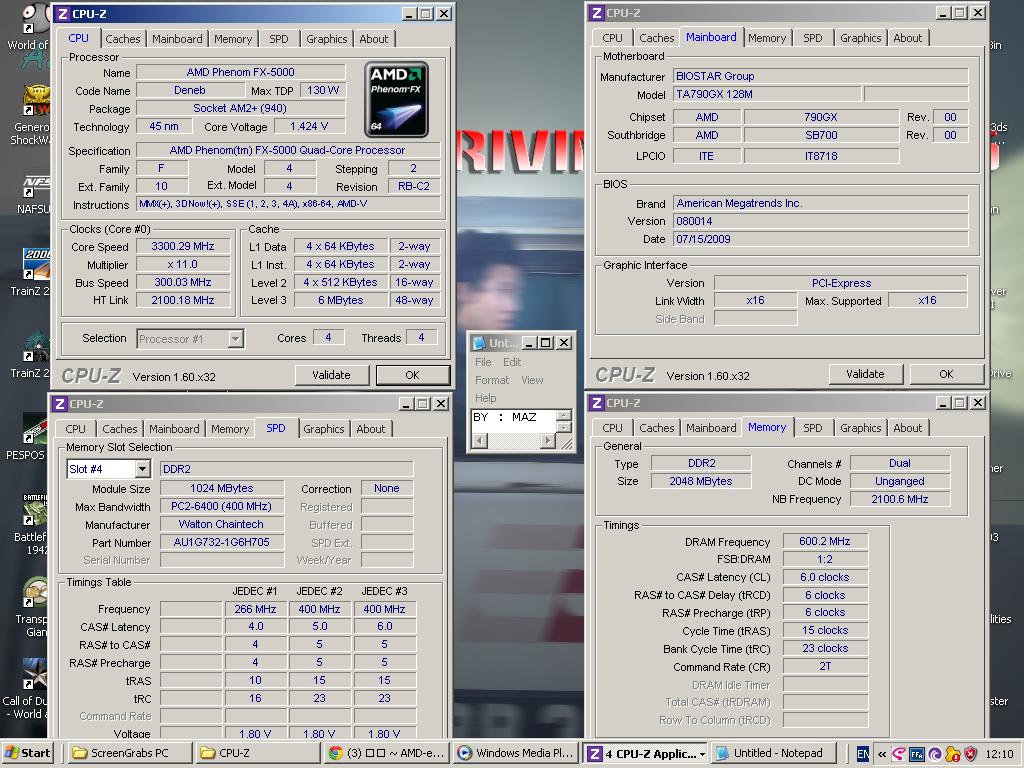
Task: Open Caches tab in SPD window
Action: (x=120, y=429)
